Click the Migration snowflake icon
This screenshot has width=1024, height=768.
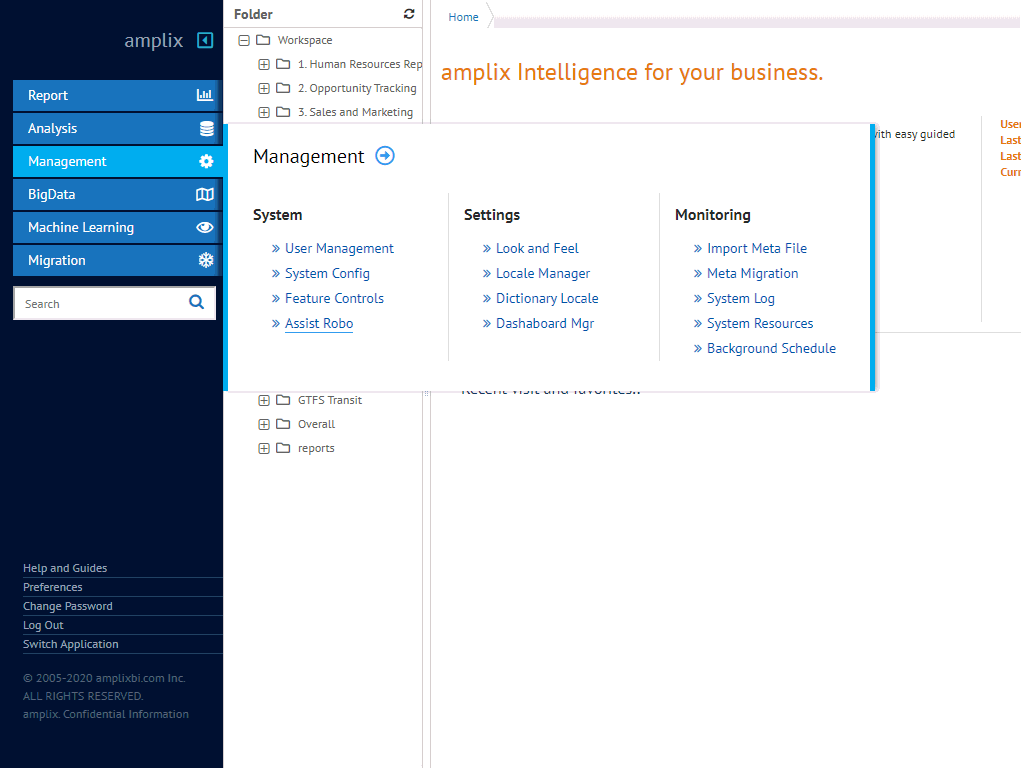(x=206, y=260)
